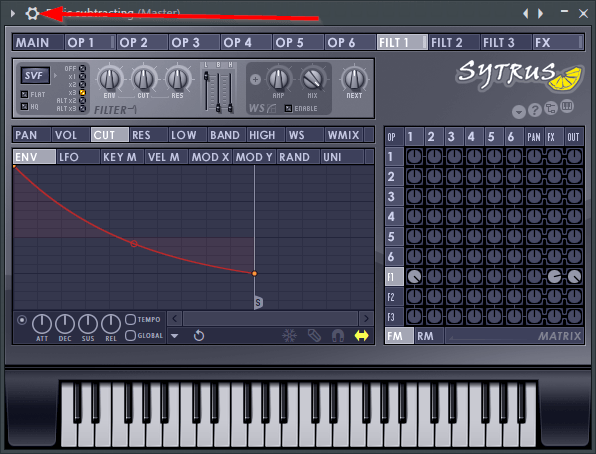Open the Sytrus options round dropdown button
596x454 pixels.
[518, 112]
